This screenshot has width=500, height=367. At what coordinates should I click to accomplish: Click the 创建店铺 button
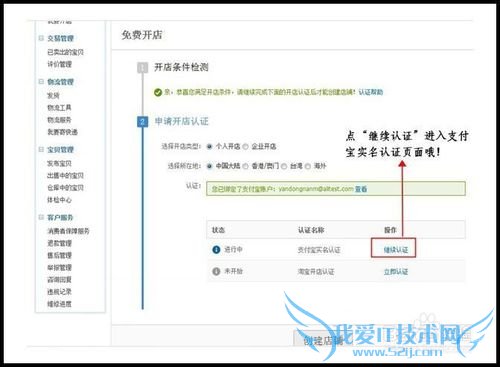click(323, 340)
